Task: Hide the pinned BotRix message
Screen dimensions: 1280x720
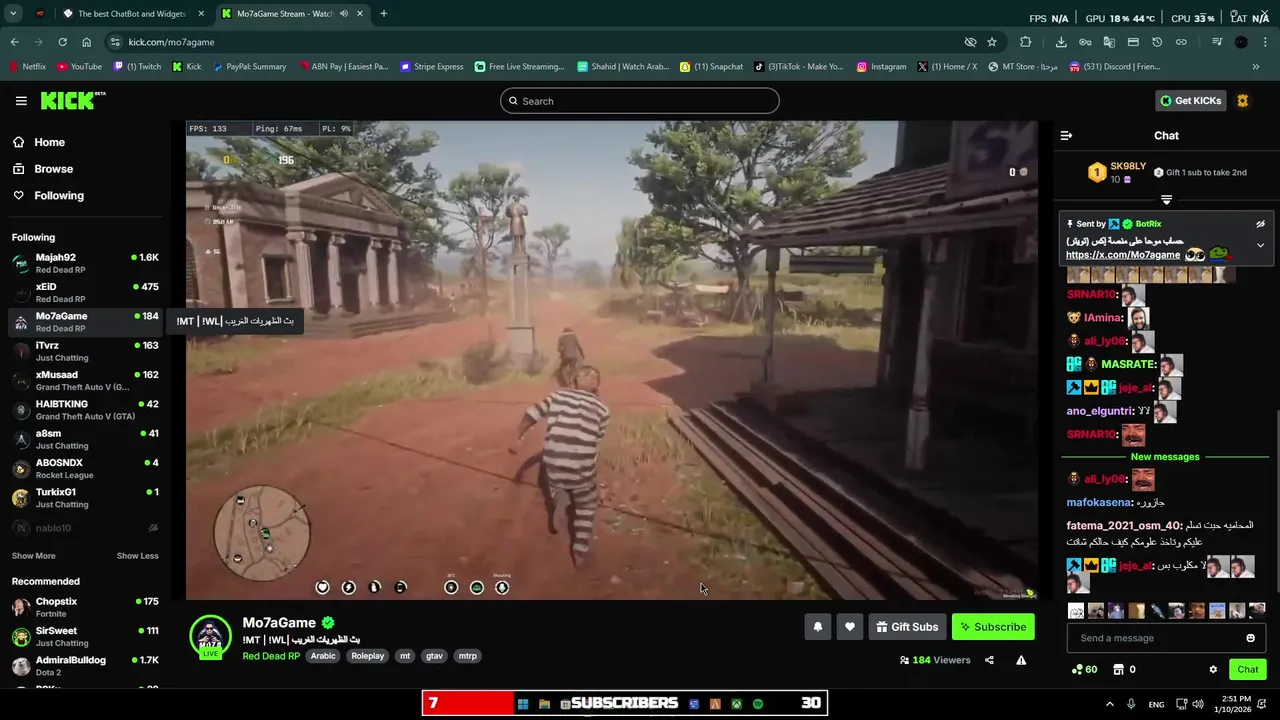Action: click(1260, 224)
